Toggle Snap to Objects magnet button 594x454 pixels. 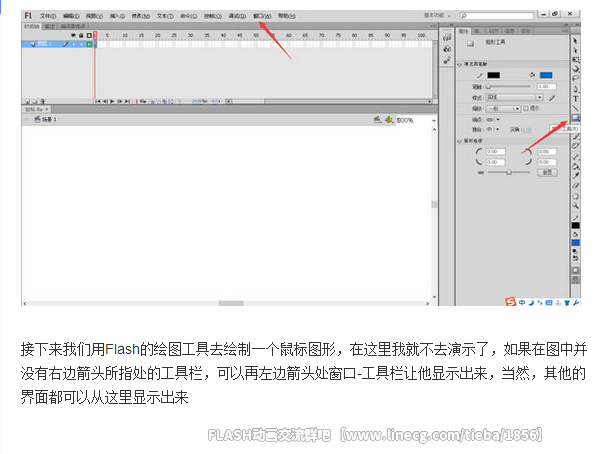pyautogui.click(x=575, y=280)
